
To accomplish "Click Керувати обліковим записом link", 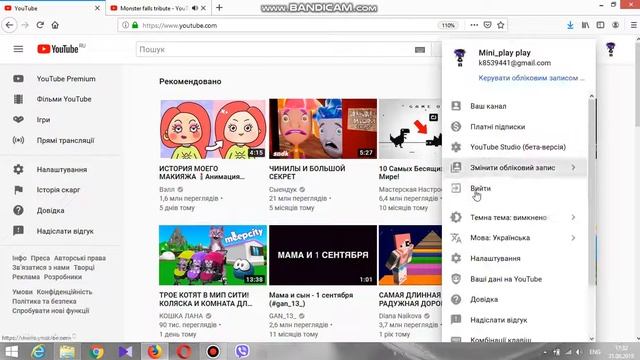I will coord(531,78).
